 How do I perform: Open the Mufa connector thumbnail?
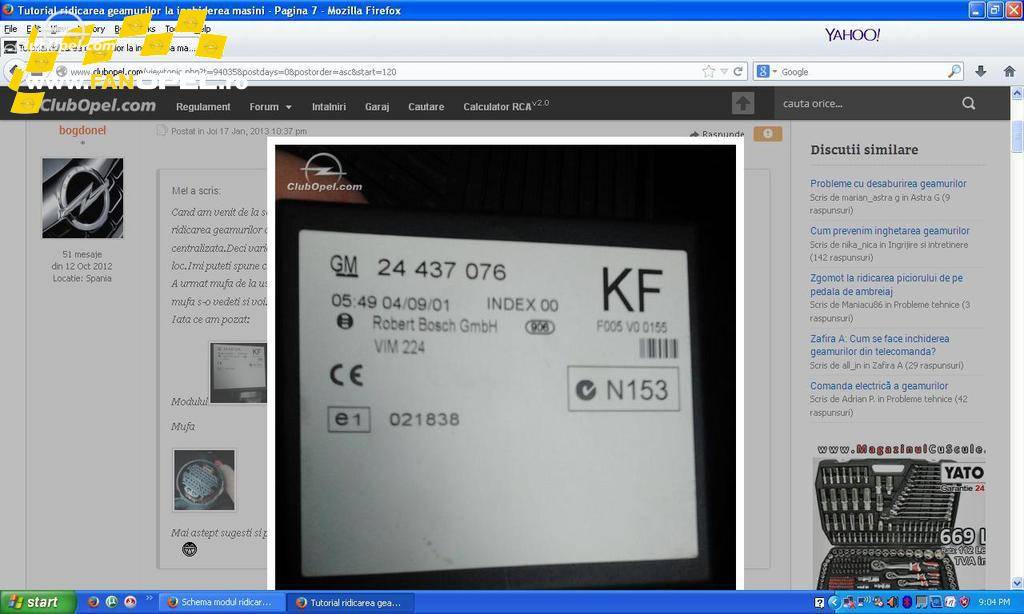pos(204,480)
